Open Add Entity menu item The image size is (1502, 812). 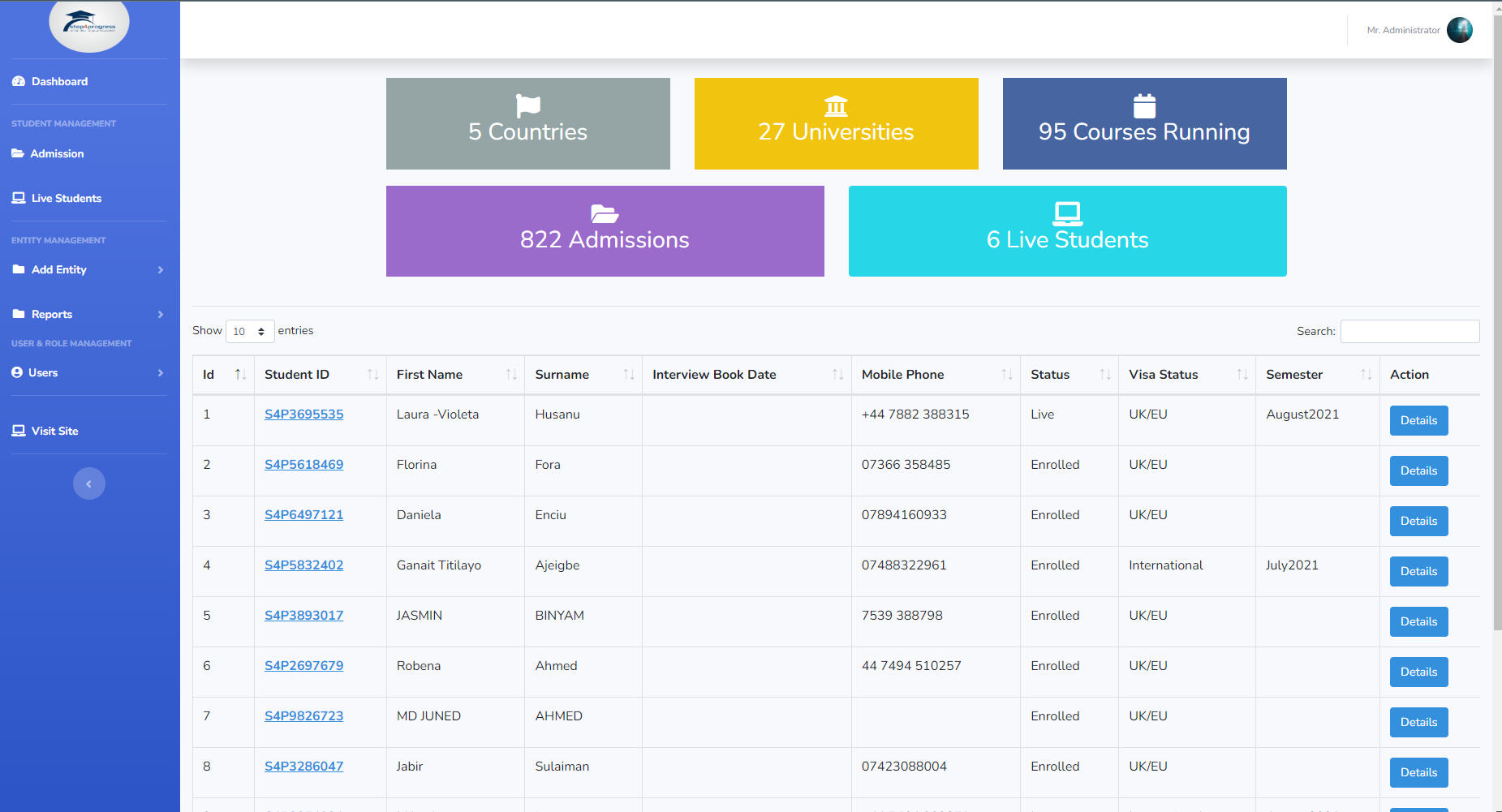pos(58,269)
